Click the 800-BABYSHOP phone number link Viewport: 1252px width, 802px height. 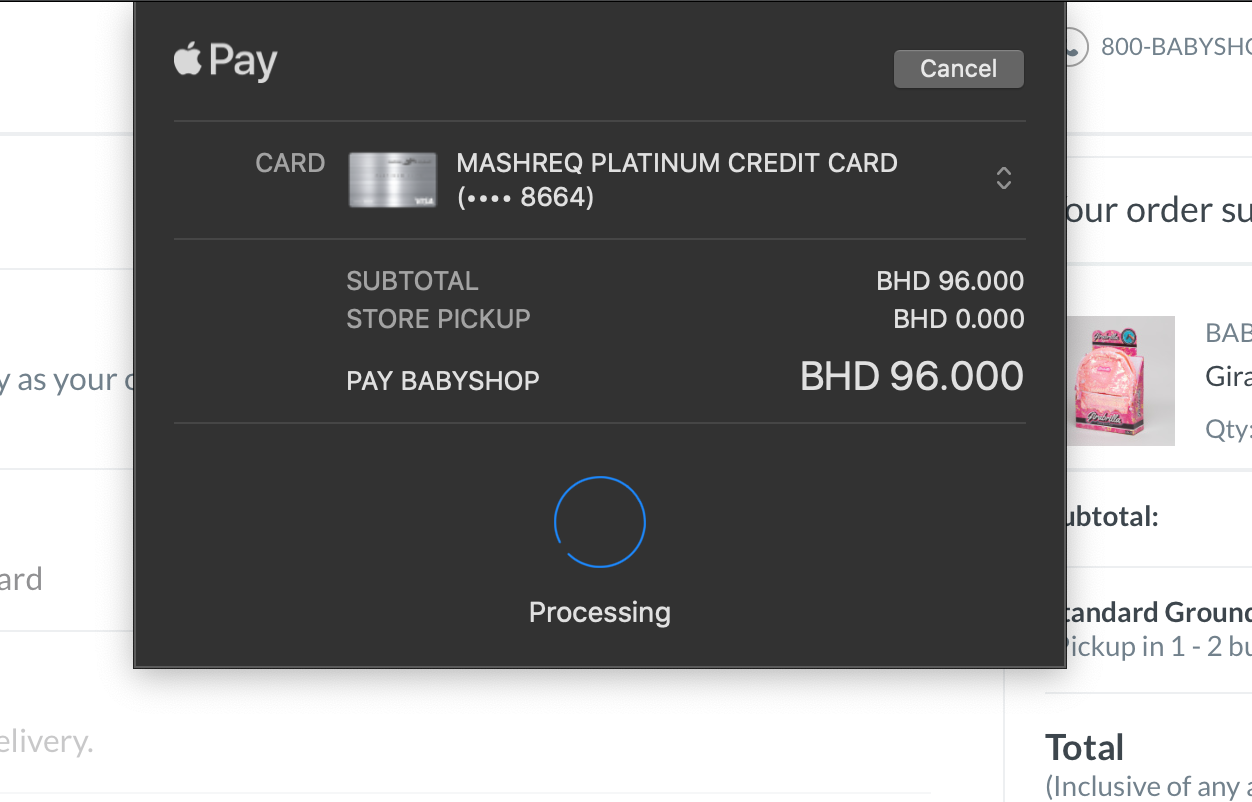(1175, 47)
